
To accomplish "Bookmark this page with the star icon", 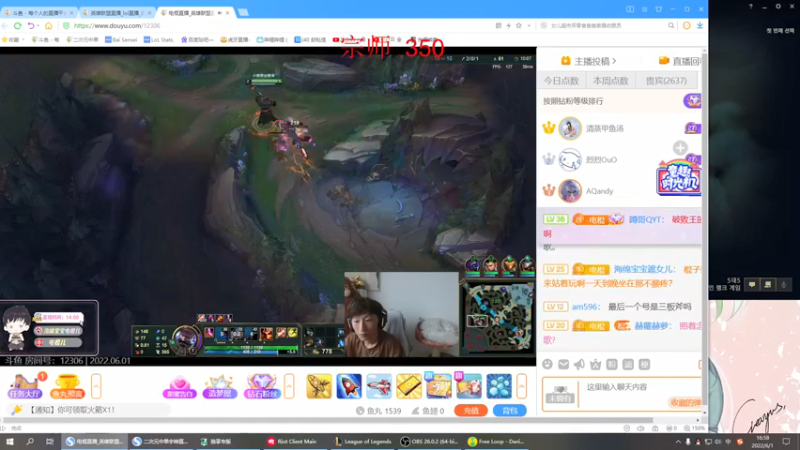I will point(519,26).
